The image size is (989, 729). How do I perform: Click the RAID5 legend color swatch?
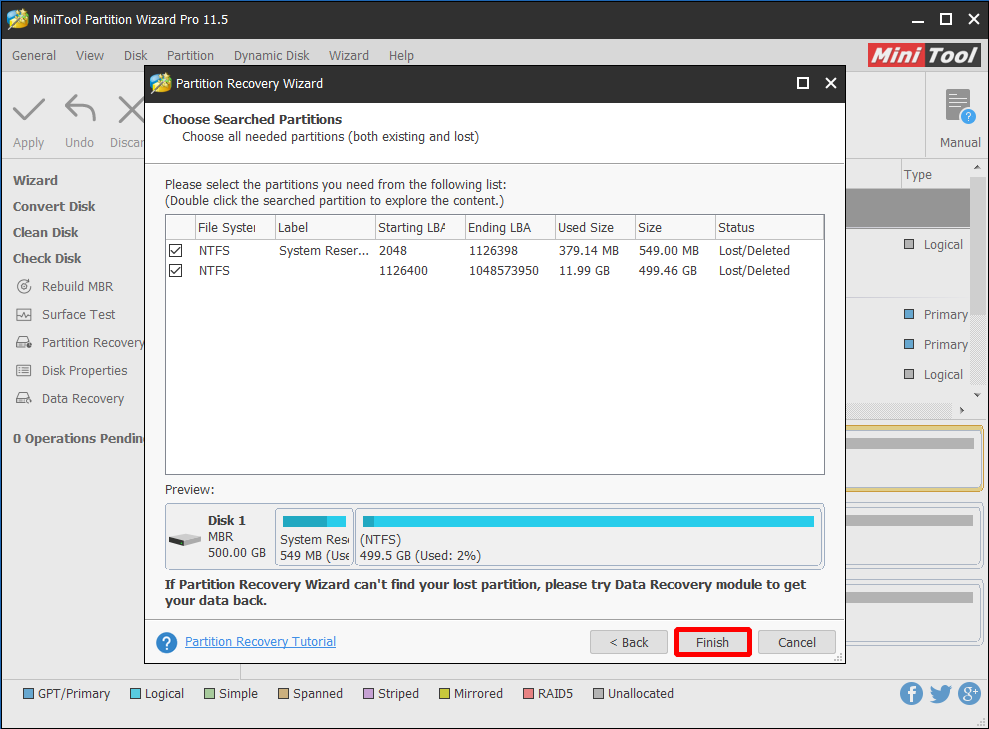(x=529, y=694)
